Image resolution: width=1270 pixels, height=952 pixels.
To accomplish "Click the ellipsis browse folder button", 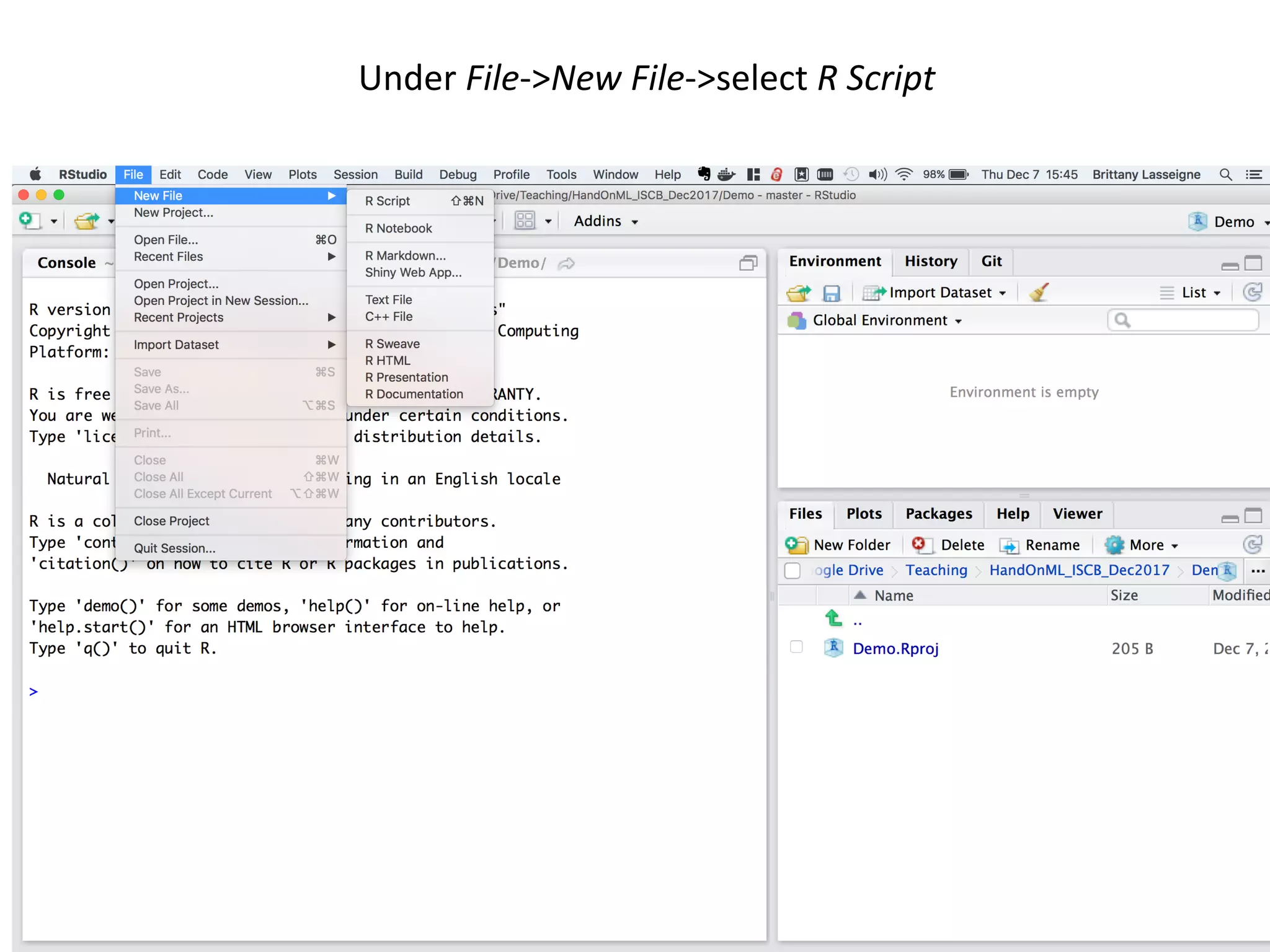I will pos(1258,570).
